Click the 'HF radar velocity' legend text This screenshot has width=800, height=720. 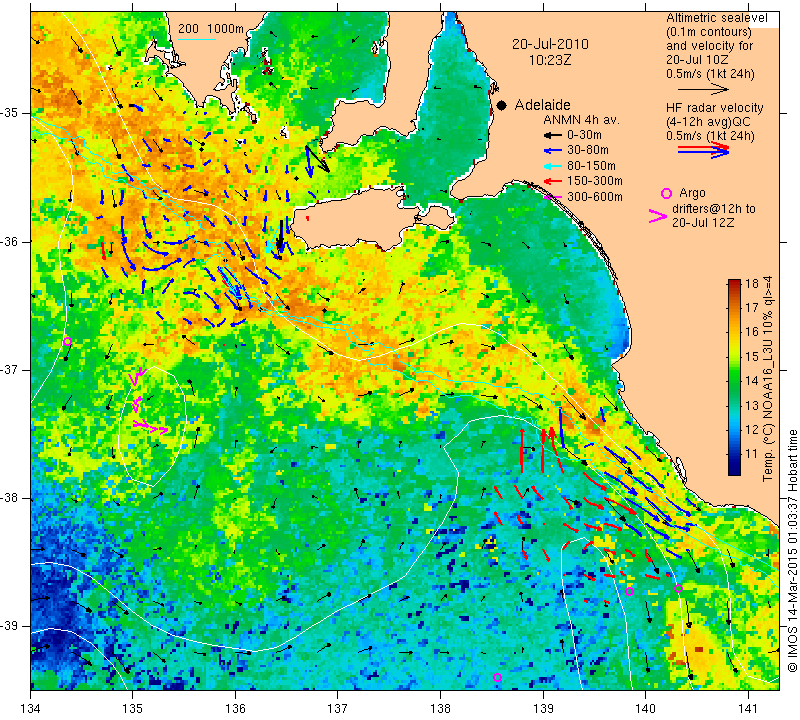point(714,108)
